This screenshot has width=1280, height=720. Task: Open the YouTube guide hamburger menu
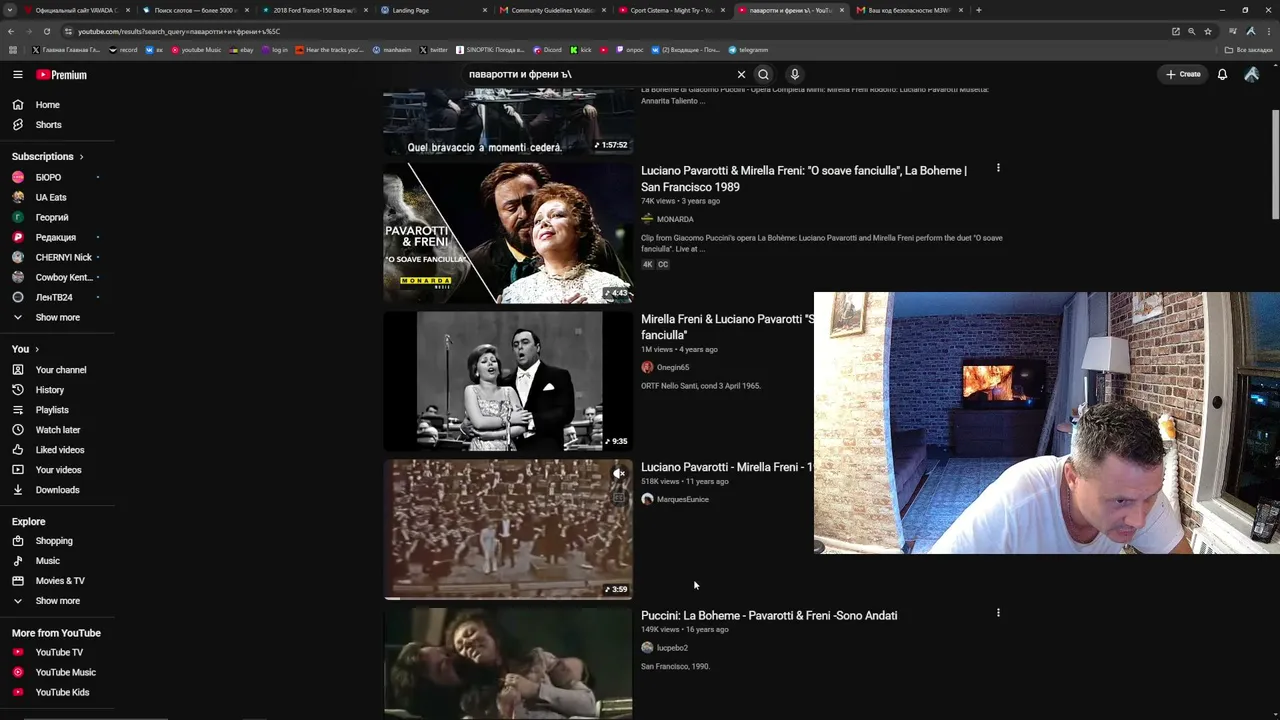pyautogui.click(x=18, y=74)
